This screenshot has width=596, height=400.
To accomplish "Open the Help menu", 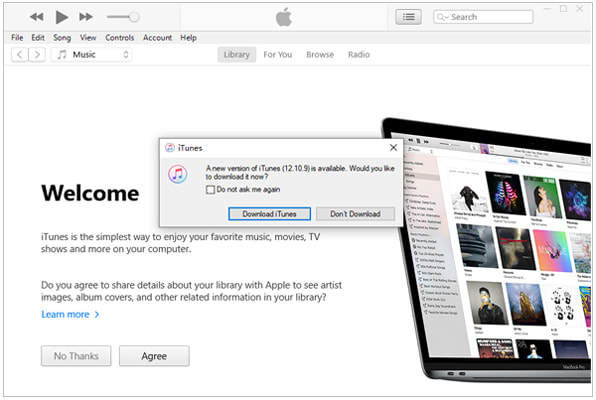I will click(189, 38).
